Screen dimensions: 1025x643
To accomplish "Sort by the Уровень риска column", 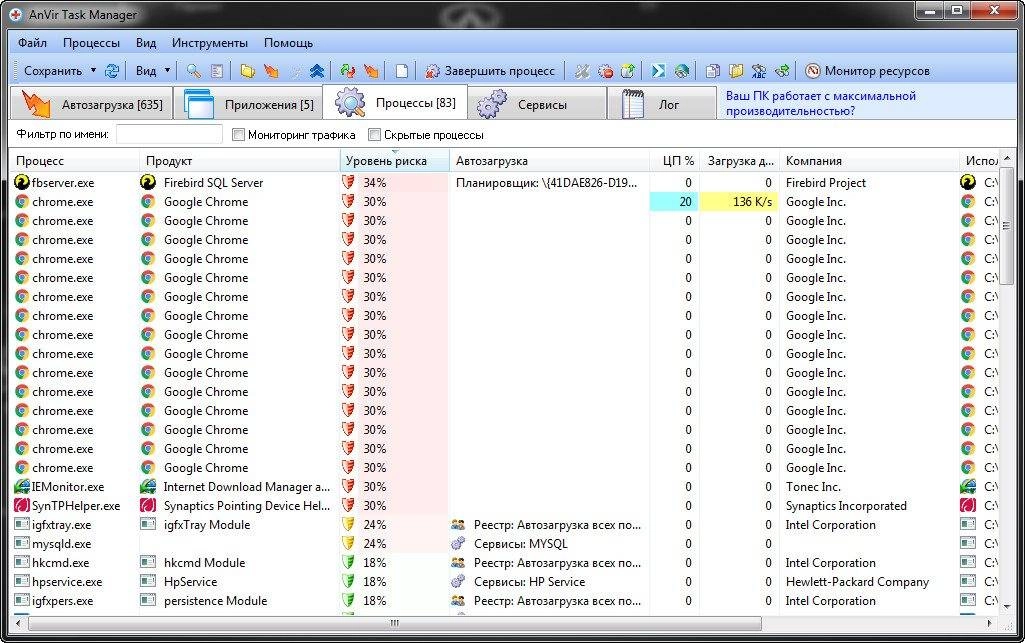I will 394,161.
